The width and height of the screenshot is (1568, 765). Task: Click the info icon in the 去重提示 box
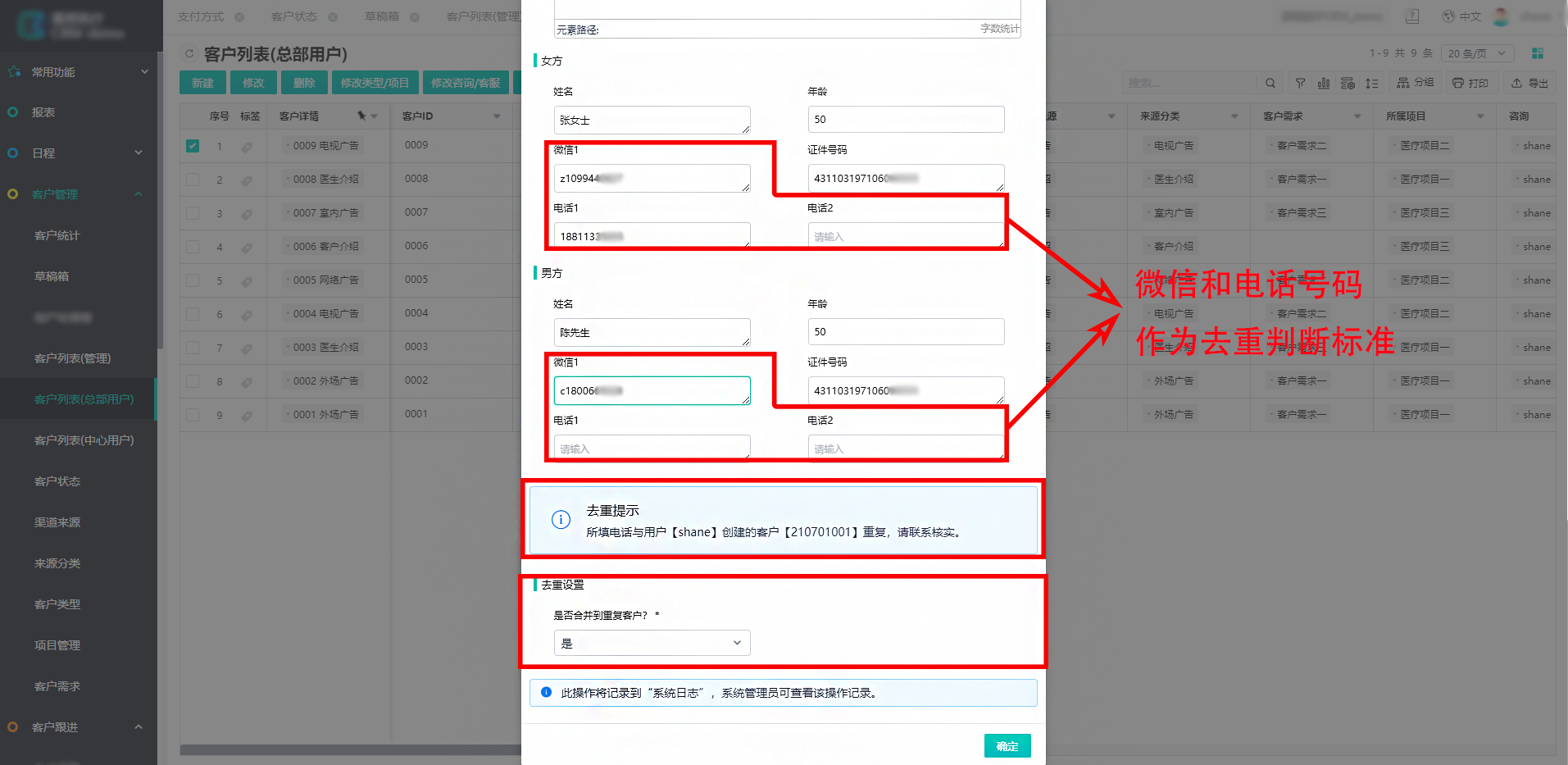pyautogui.click(x=561, y=520)
